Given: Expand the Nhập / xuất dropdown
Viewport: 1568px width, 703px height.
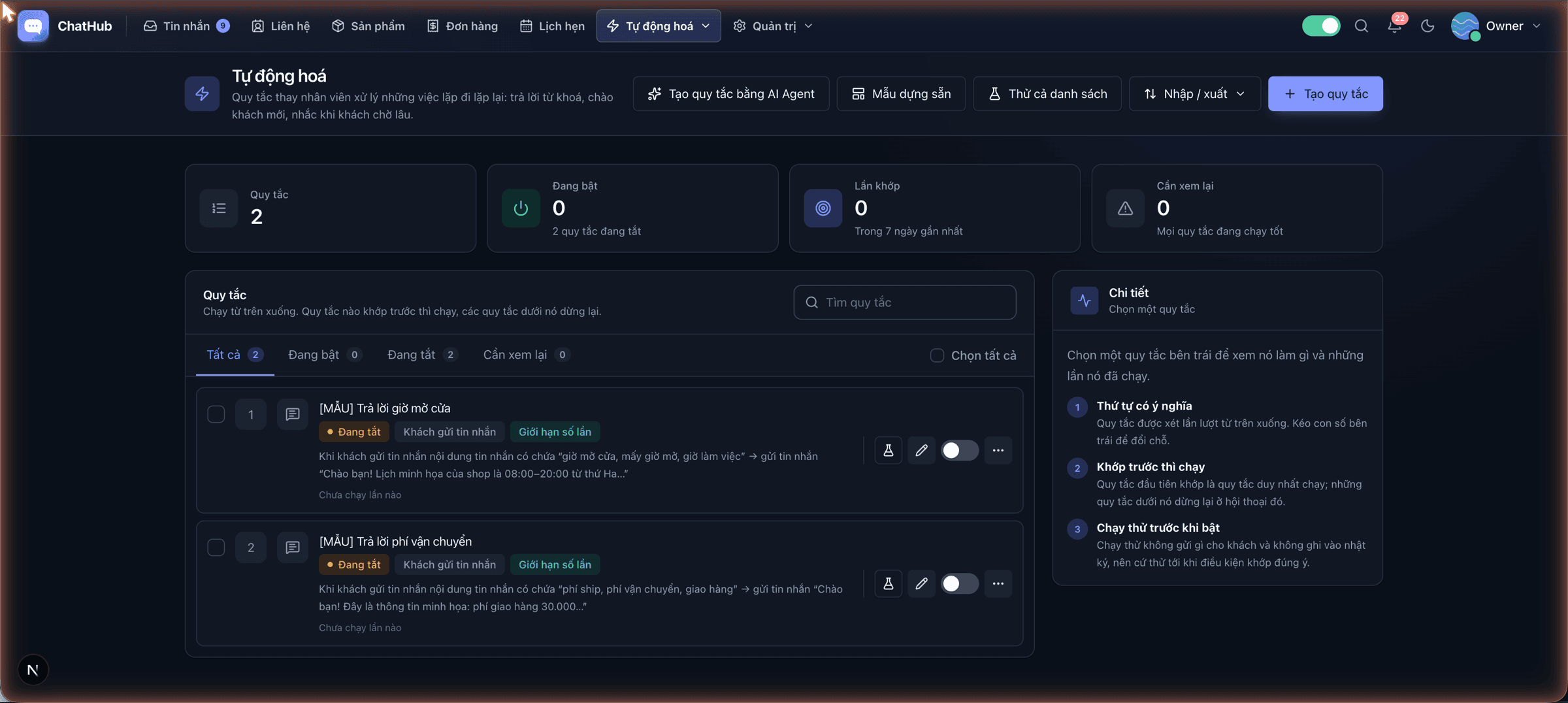Looking at the screenshot, I should 1194,93.
